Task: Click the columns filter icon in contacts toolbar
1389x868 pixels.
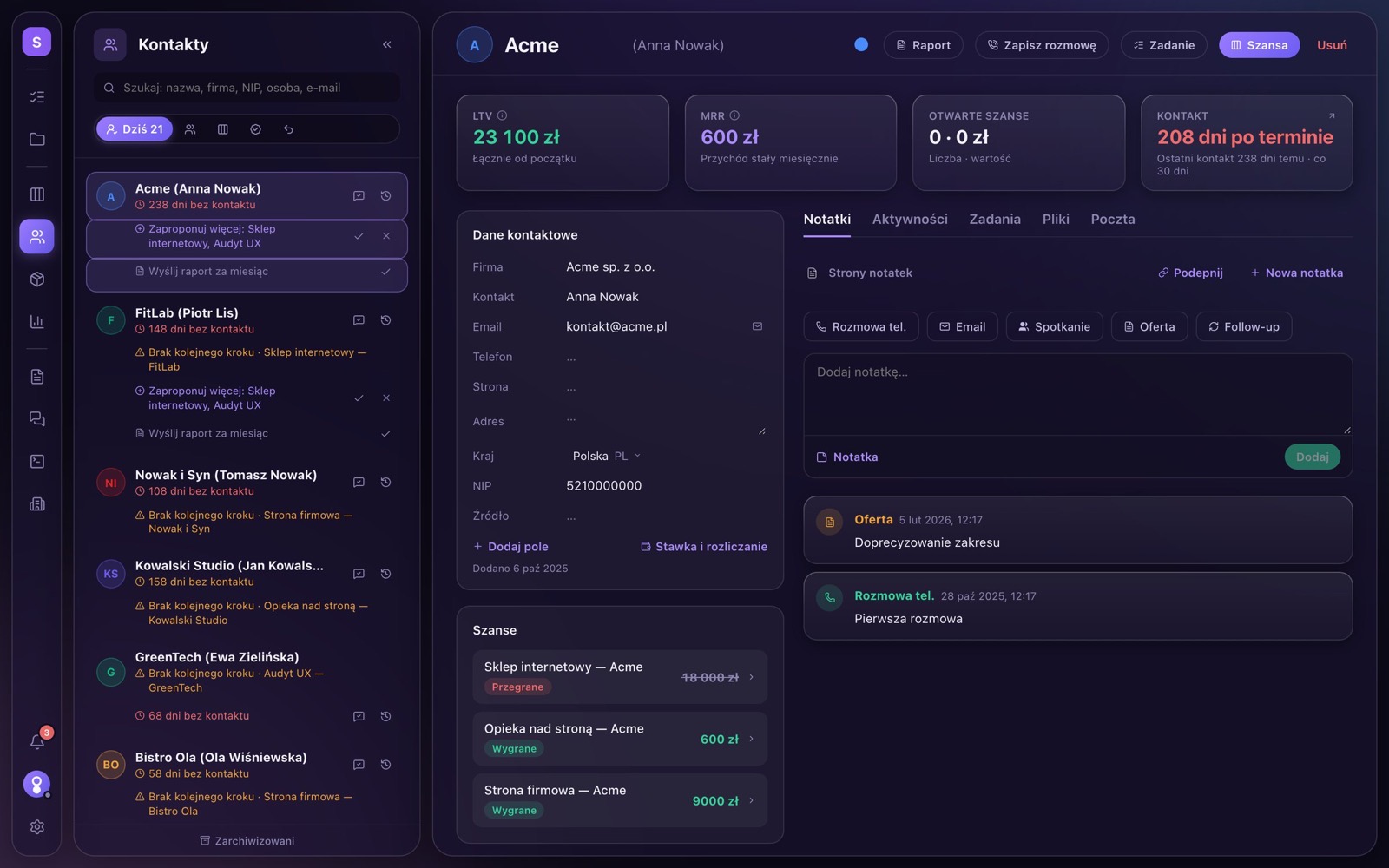Action: pos(223,129)
